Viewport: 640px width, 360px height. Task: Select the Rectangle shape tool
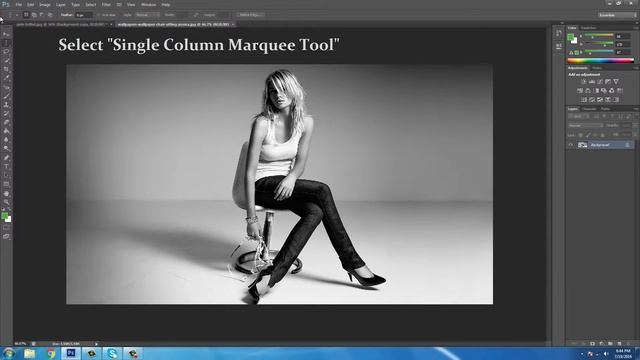tap(6, 184)
